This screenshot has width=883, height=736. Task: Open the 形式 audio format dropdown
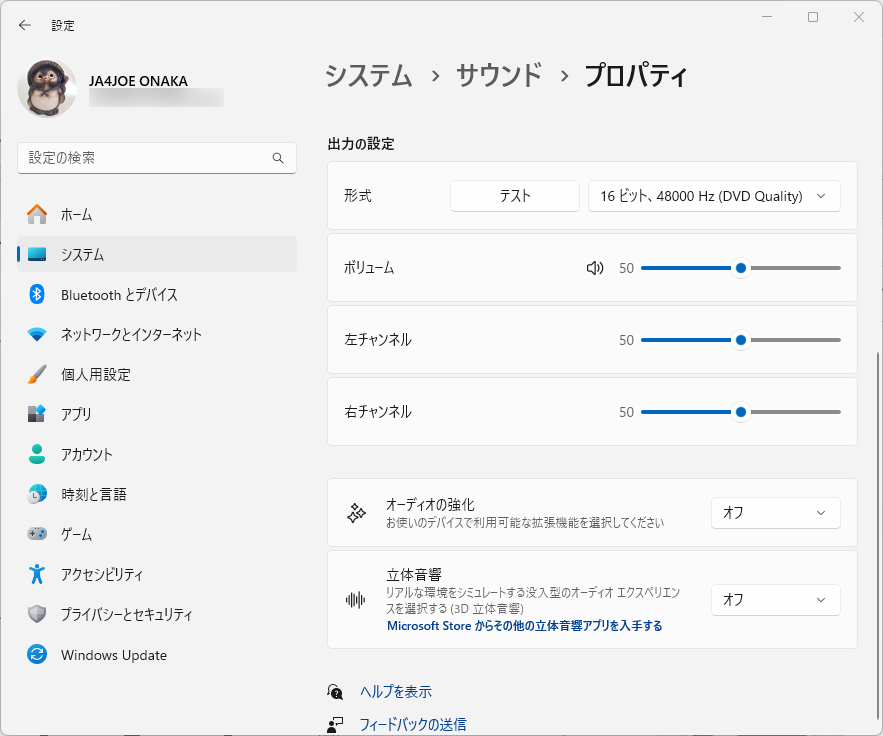(714, 196)
